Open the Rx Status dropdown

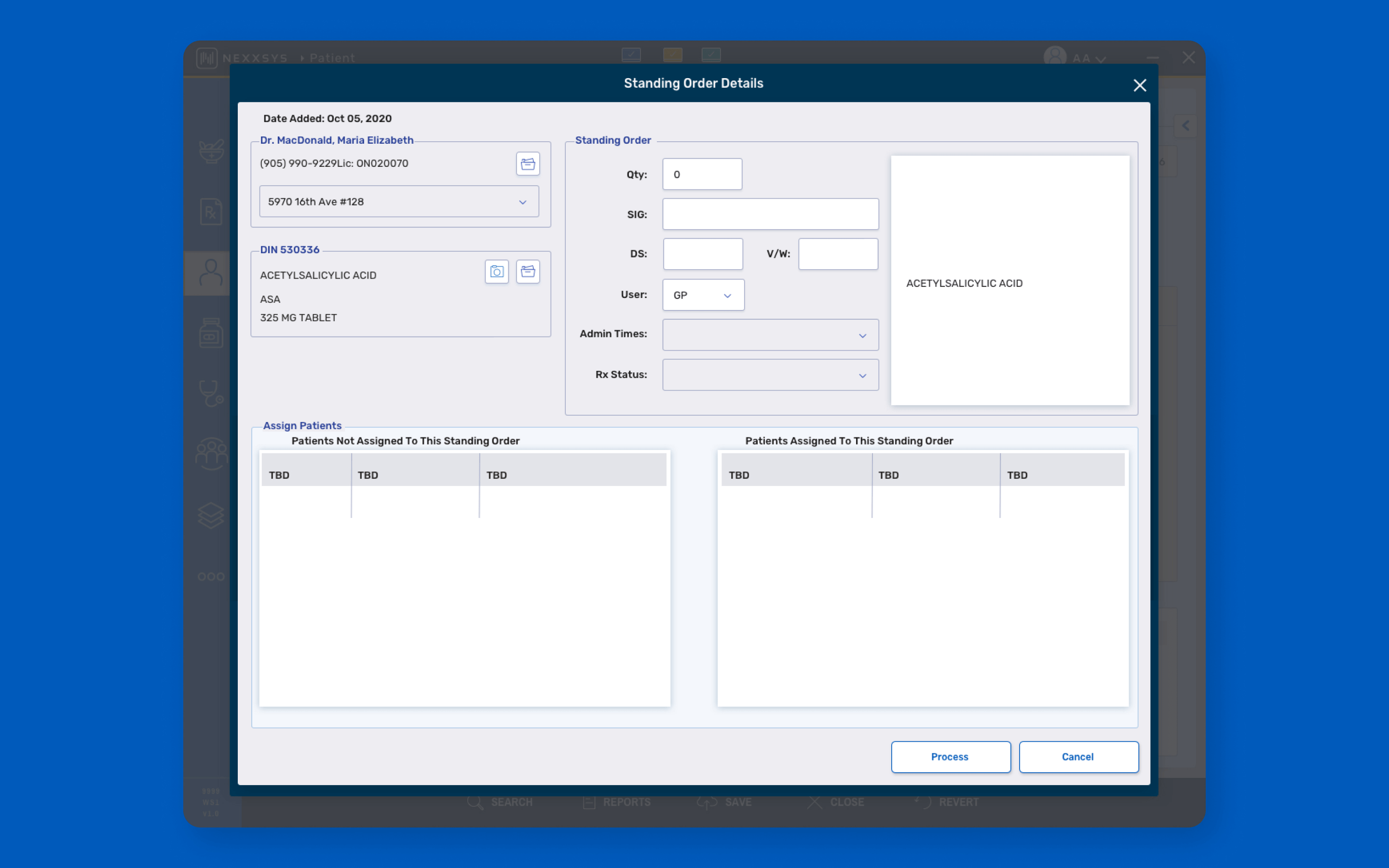point(770,375)
